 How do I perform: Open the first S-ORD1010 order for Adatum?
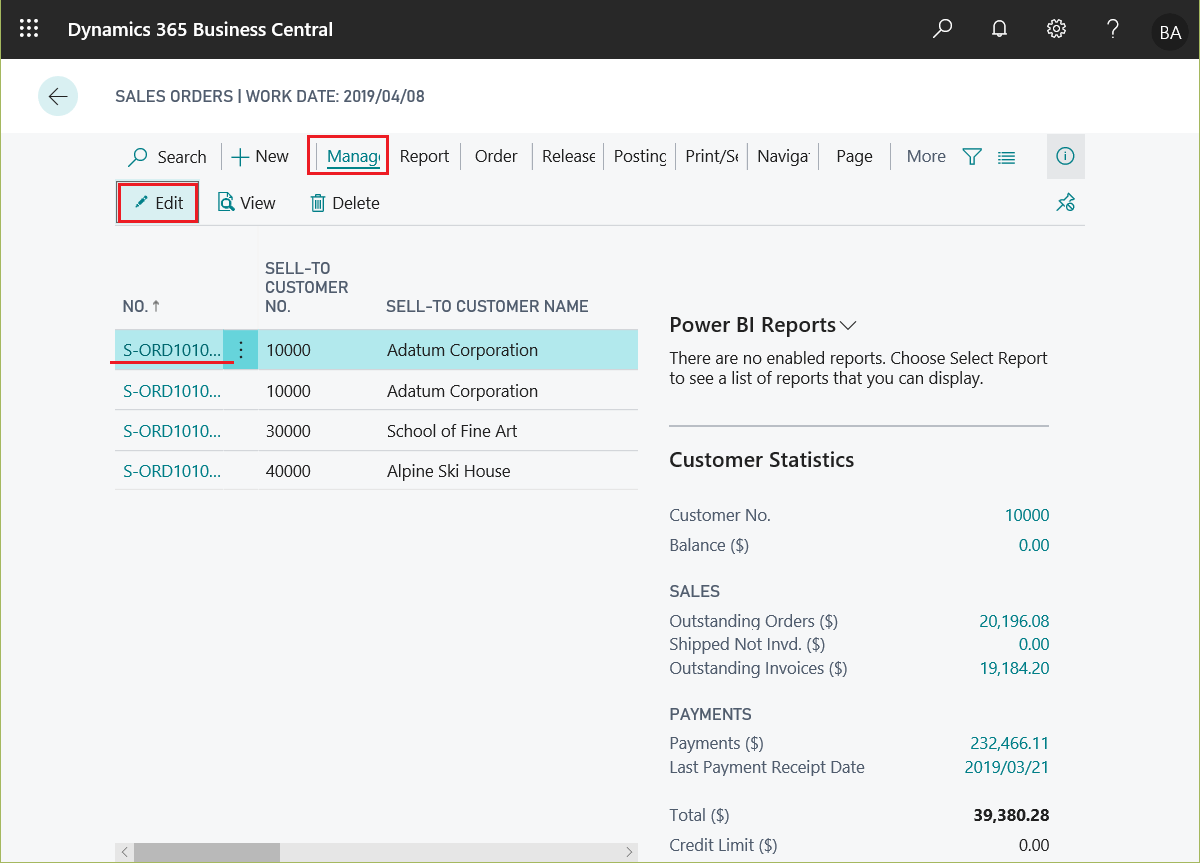tap(172, 350)
